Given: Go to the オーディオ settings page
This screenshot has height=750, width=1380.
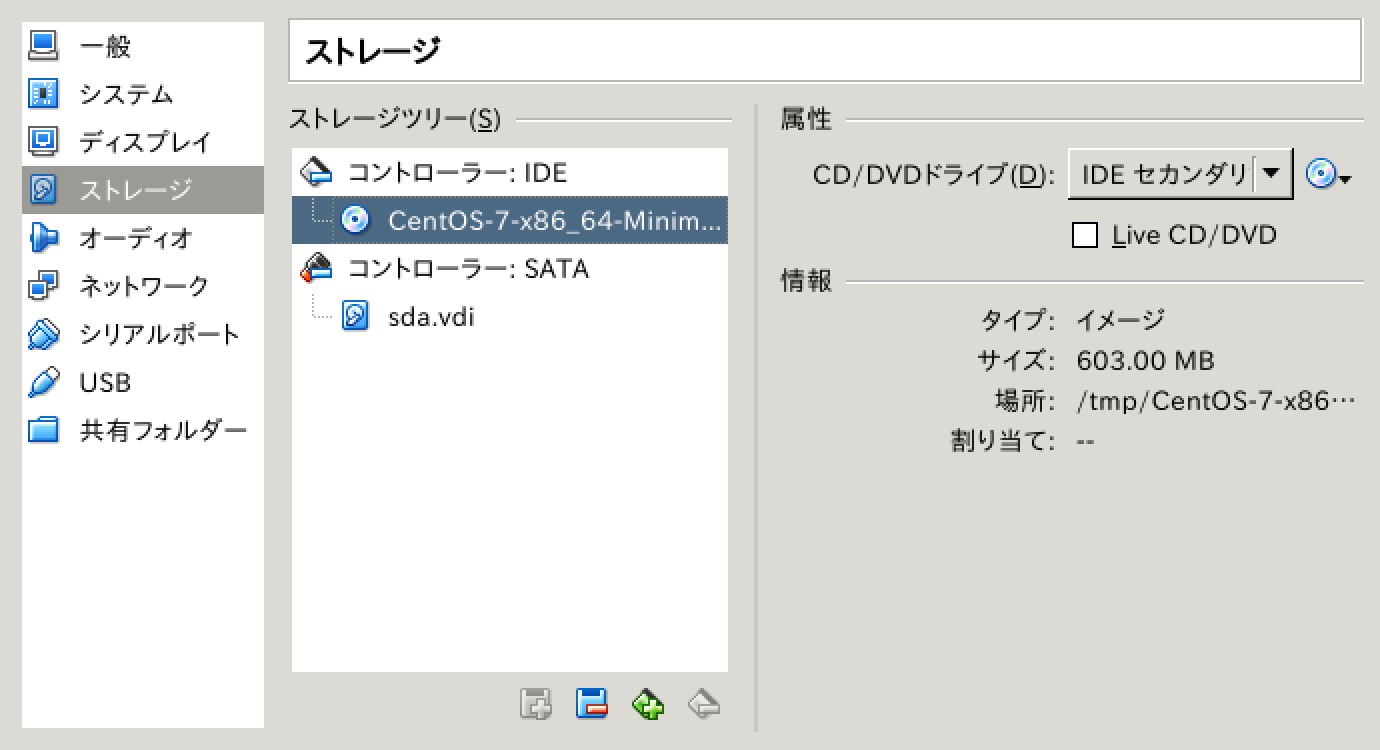Looking at the screenshot, I should click(135, 238).
